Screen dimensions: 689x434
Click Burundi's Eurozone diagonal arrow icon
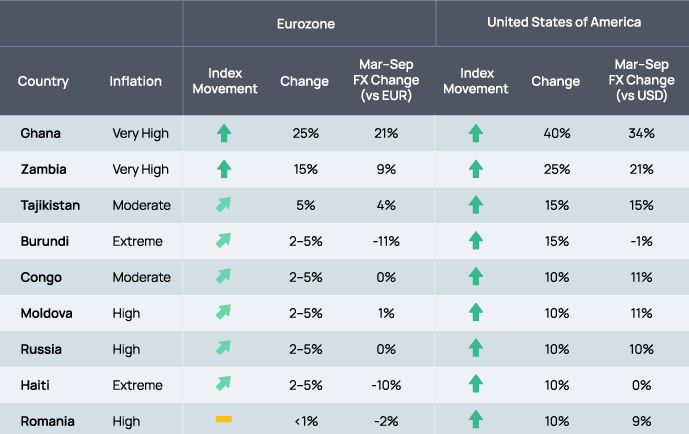click(x=224, y=241)
